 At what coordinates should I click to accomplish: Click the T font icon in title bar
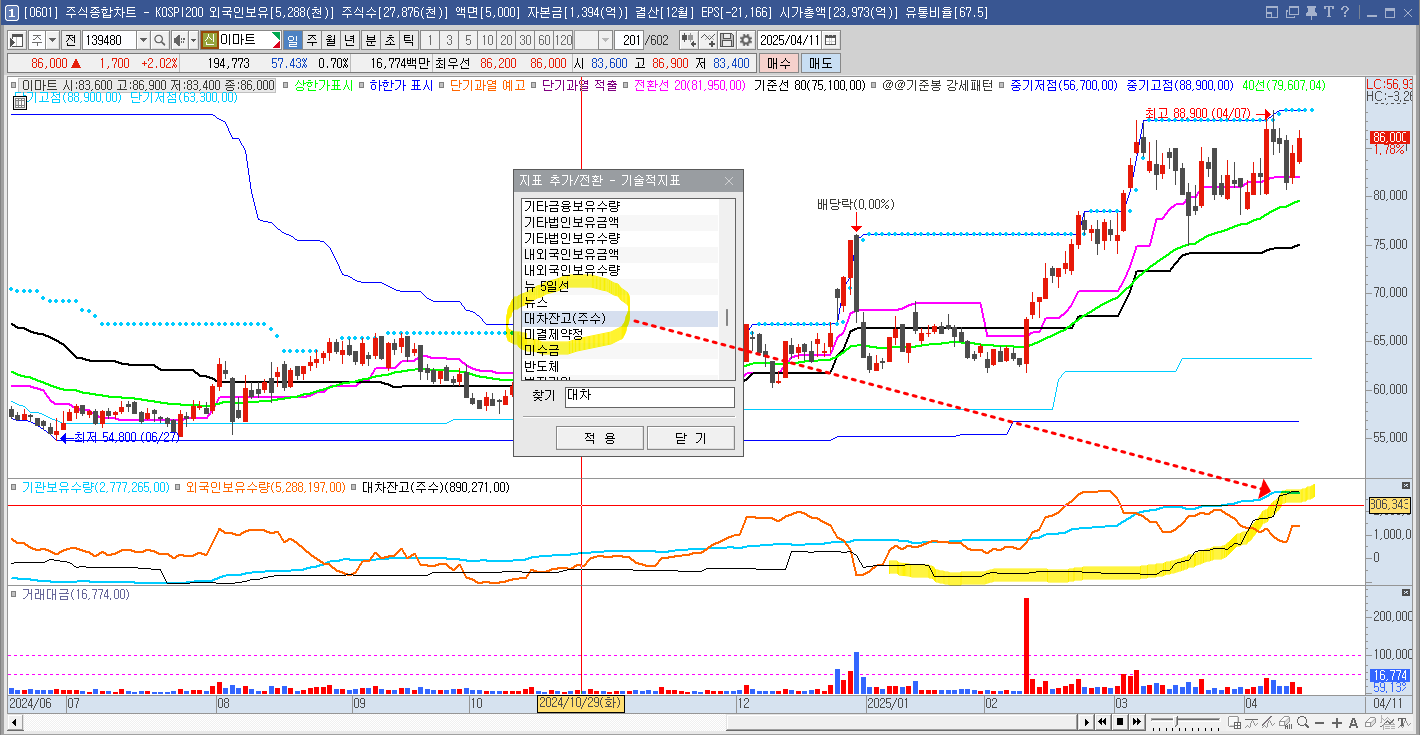[1329, 12]
